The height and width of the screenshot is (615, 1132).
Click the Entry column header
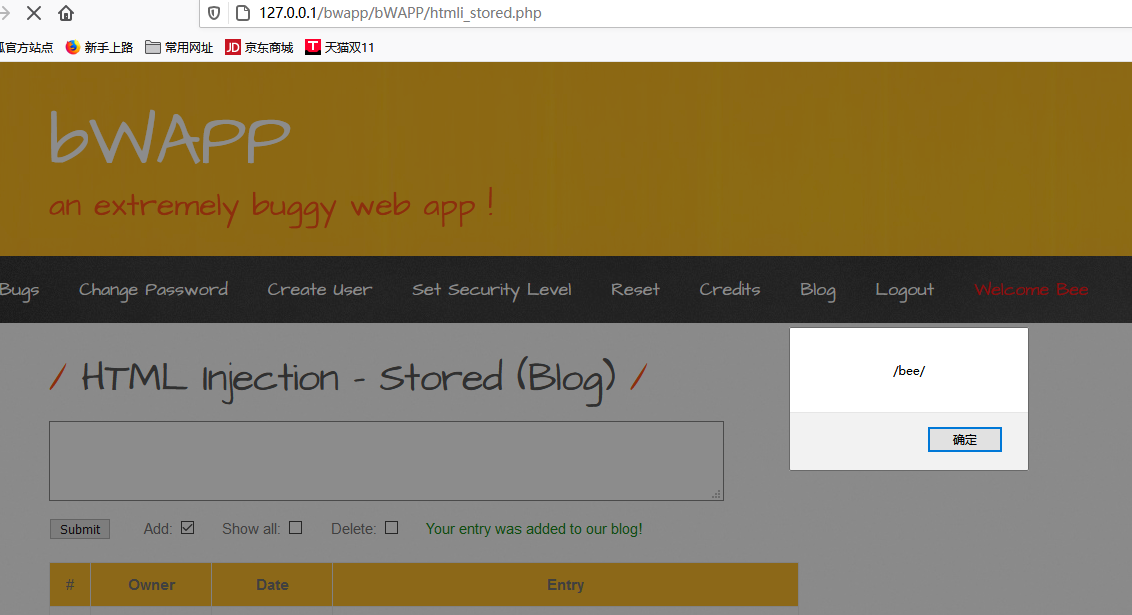coord(565,585)
